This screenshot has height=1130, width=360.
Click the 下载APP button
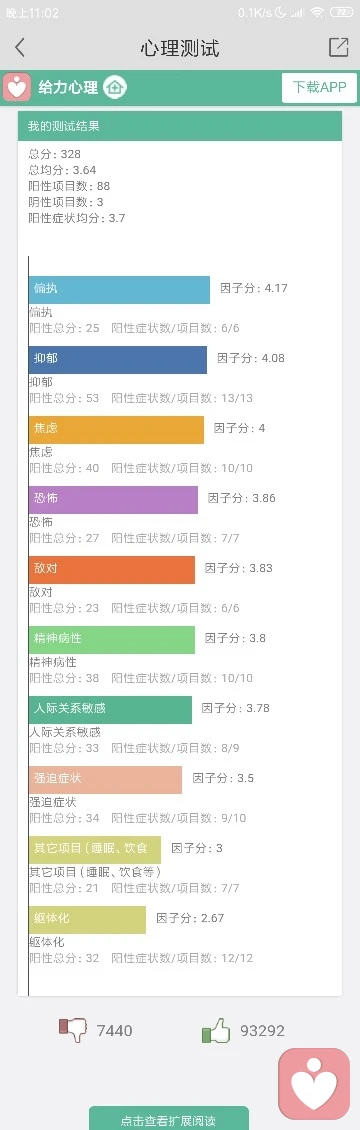319,88
